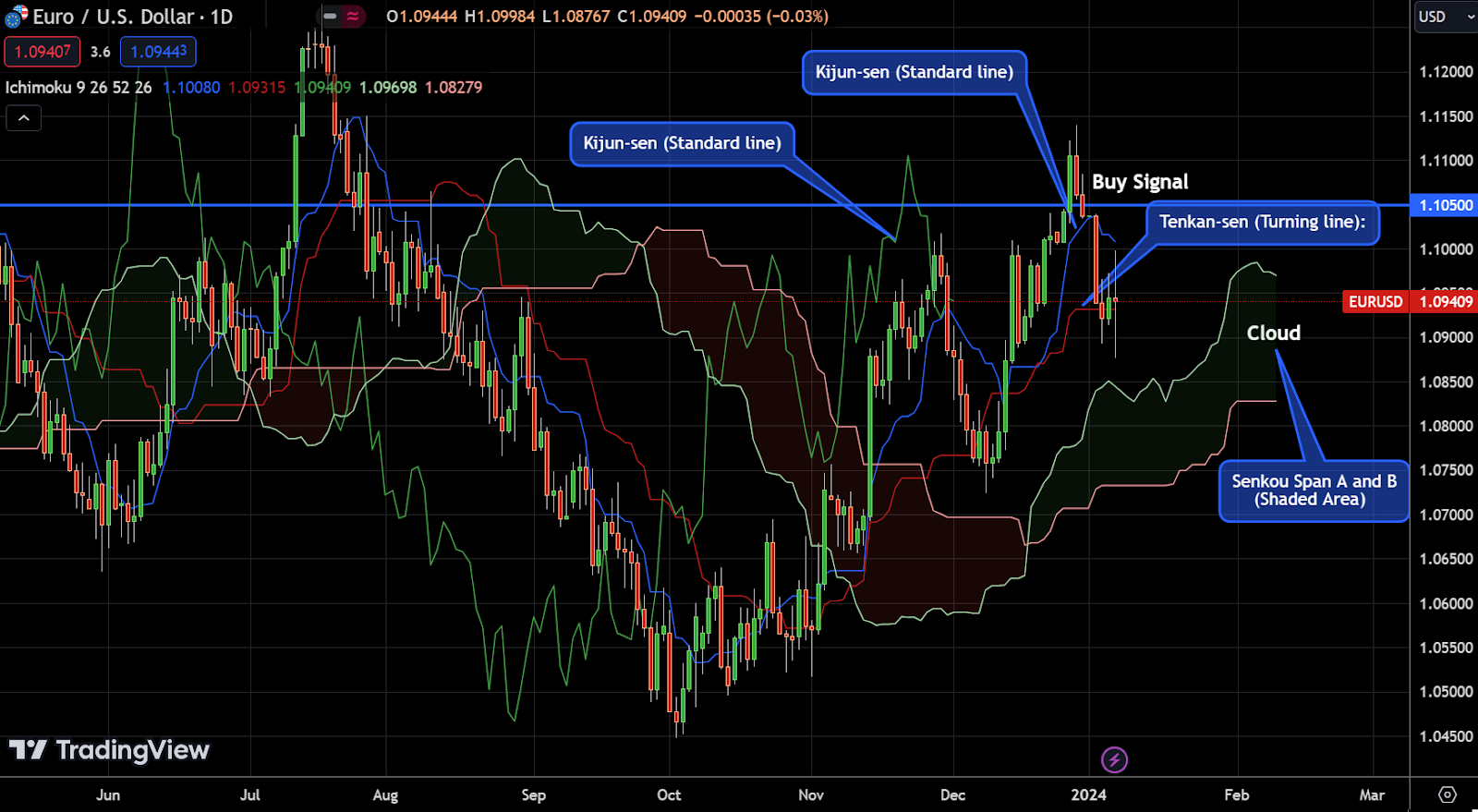Click the blue buy price 1.09443

[x=158, y=52]
